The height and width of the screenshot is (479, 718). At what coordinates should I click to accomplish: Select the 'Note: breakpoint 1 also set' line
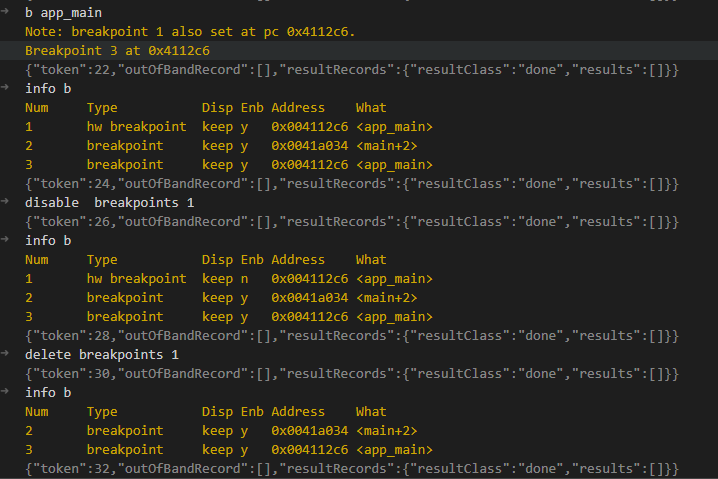(190, 32)
